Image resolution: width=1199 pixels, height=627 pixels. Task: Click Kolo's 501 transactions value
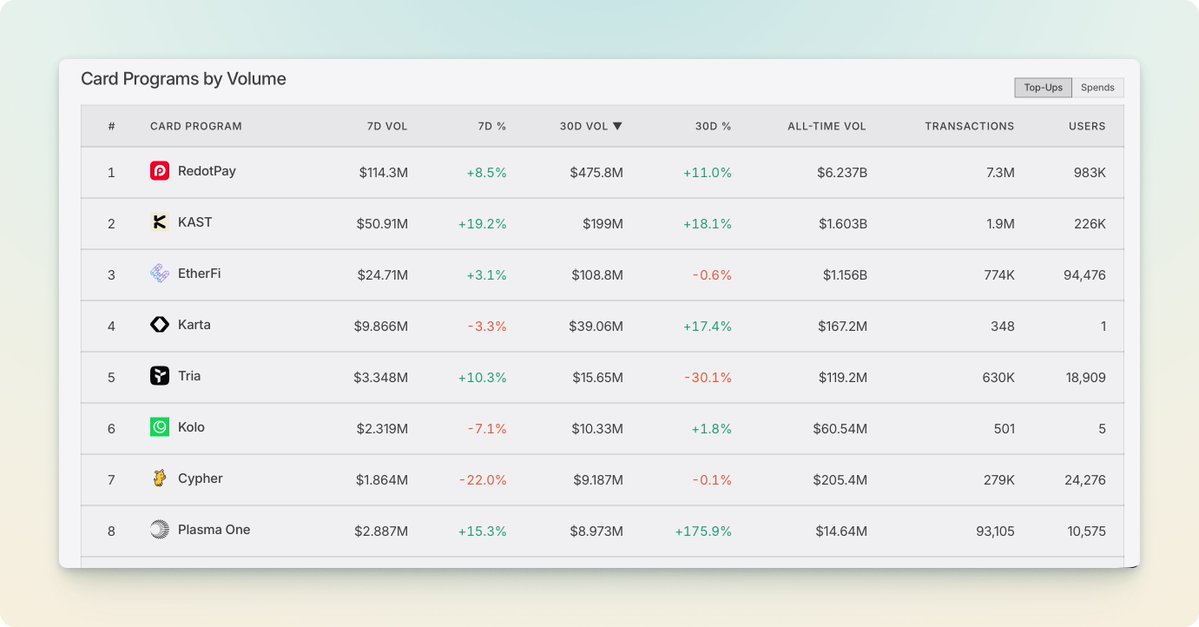(1004, 429)
